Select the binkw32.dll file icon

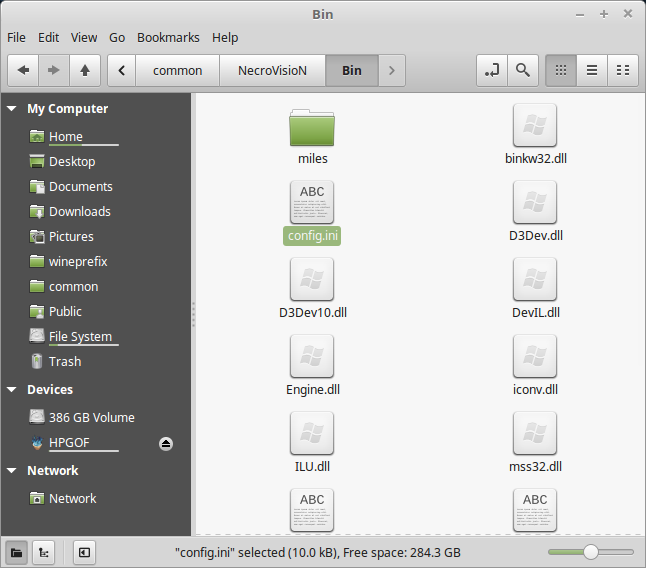pos(535,125)
